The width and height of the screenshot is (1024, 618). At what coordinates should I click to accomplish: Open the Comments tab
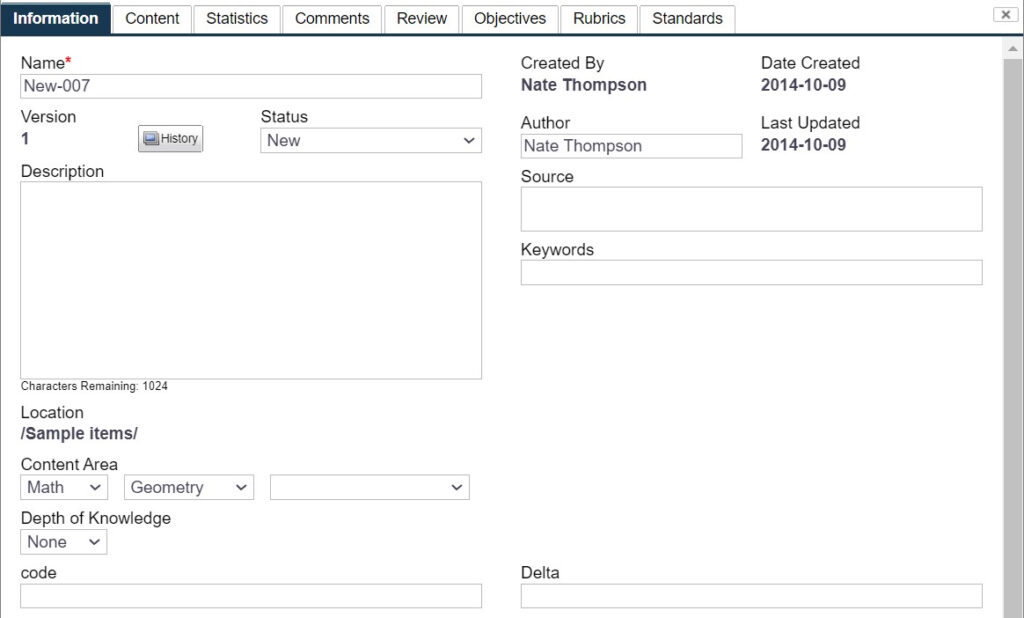click(332, 18)
